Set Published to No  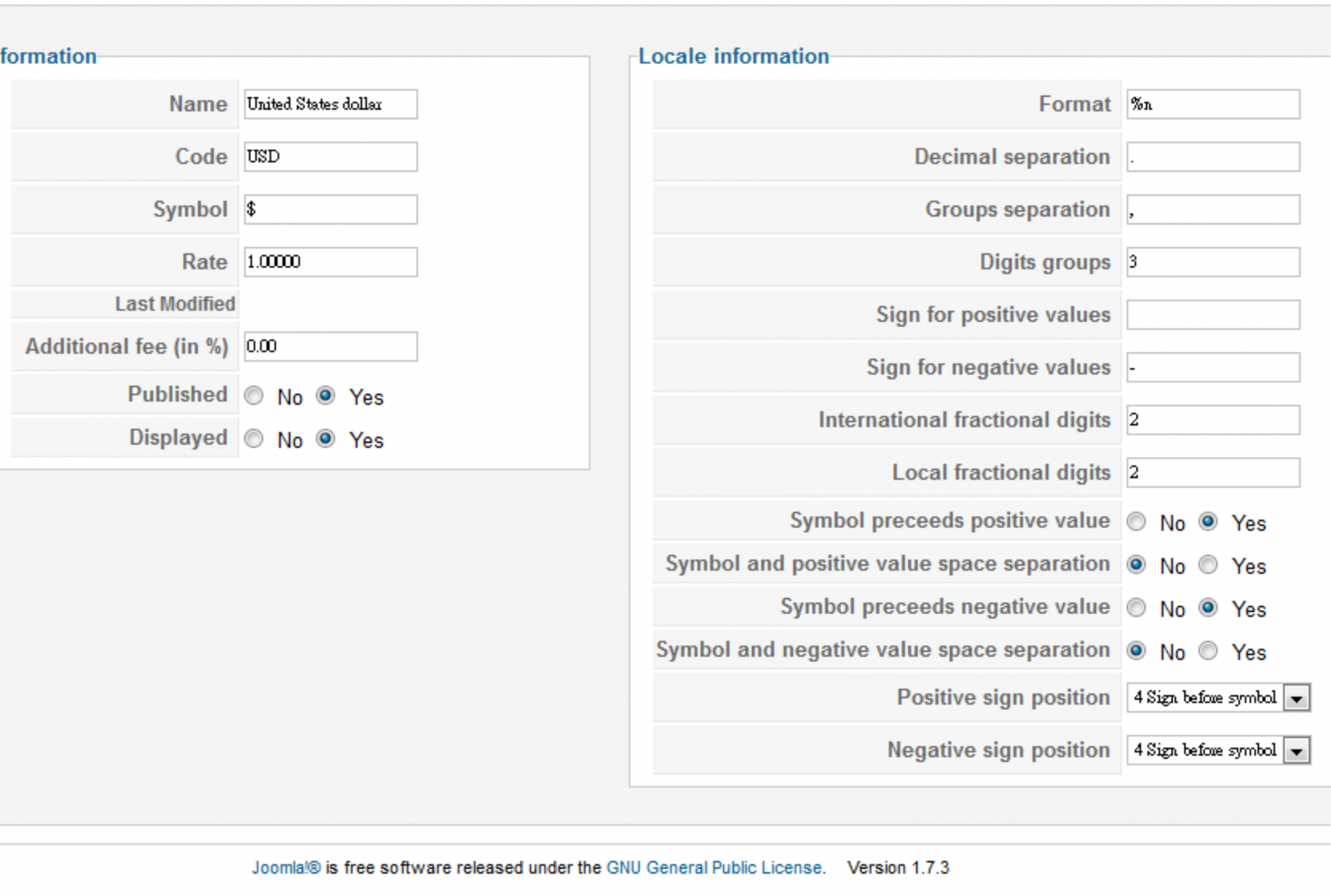tap(254, 396)
